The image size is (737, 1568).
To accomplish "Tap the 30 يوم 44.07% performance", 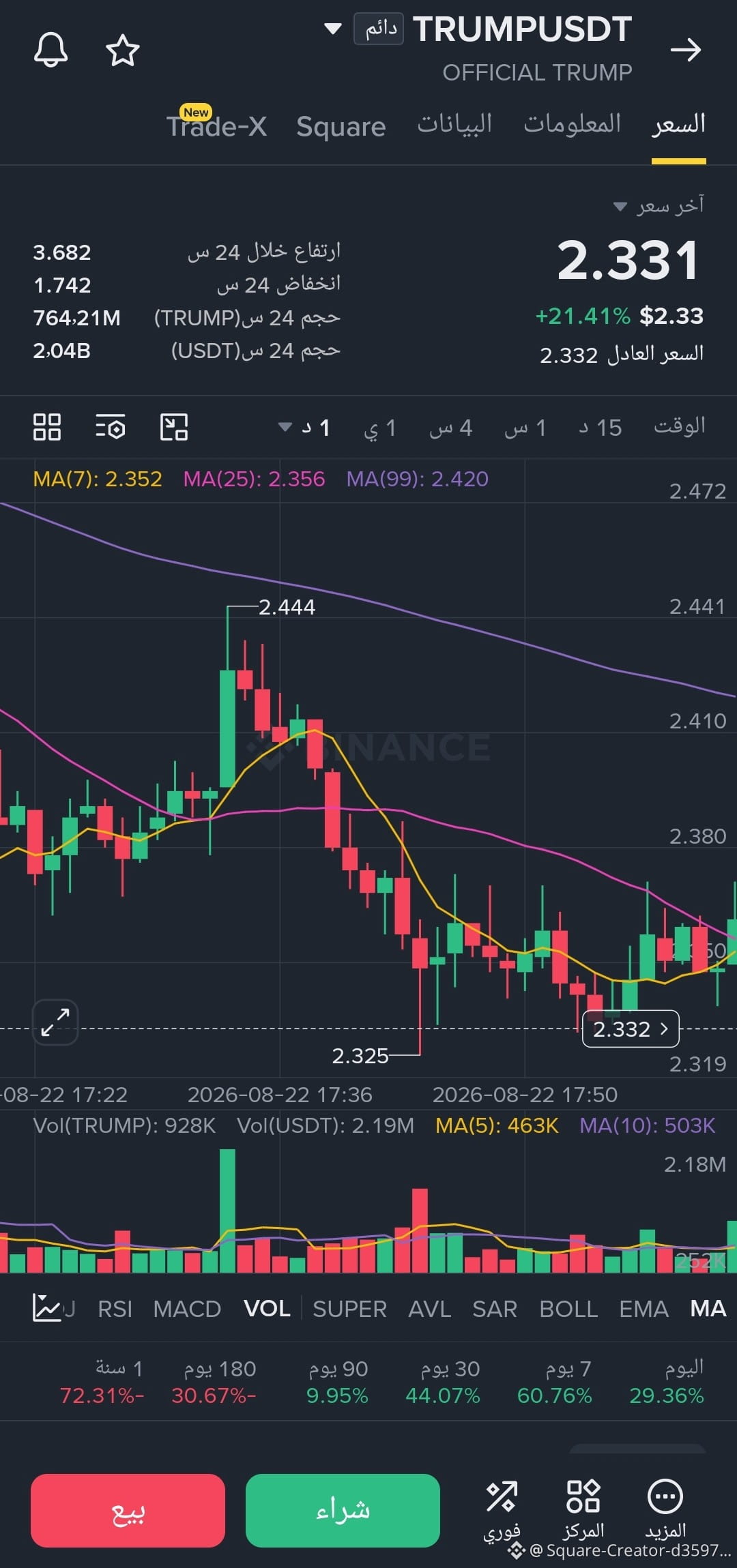I will [443, 1382].
